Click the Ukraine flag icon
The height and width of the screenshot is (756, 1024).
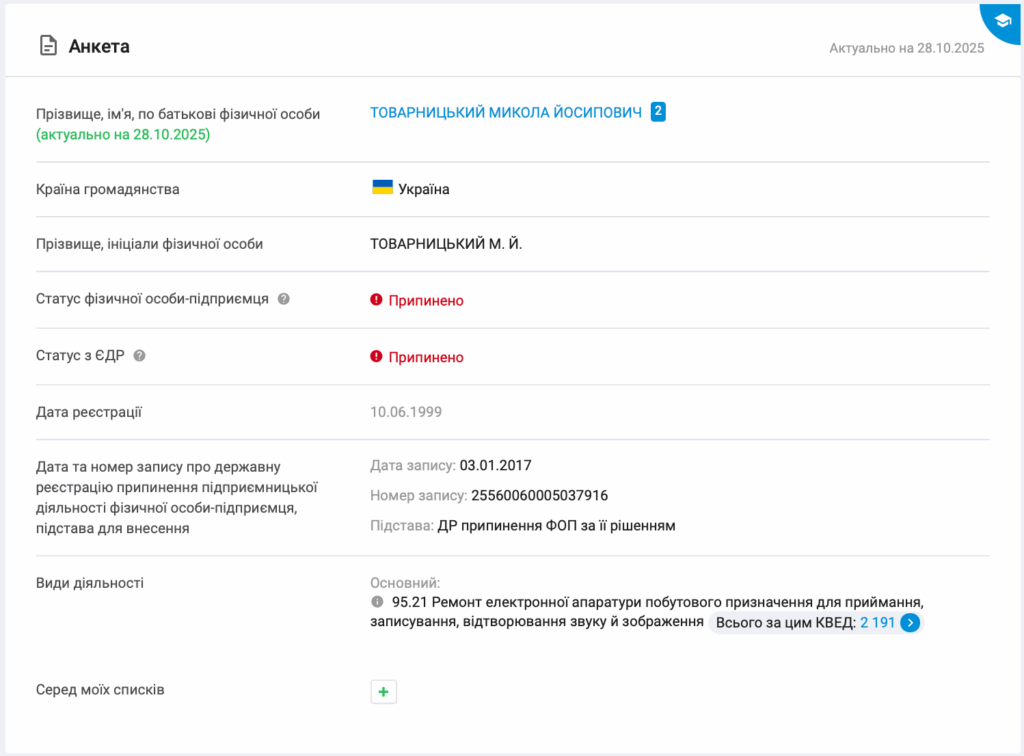pos(382,188)
